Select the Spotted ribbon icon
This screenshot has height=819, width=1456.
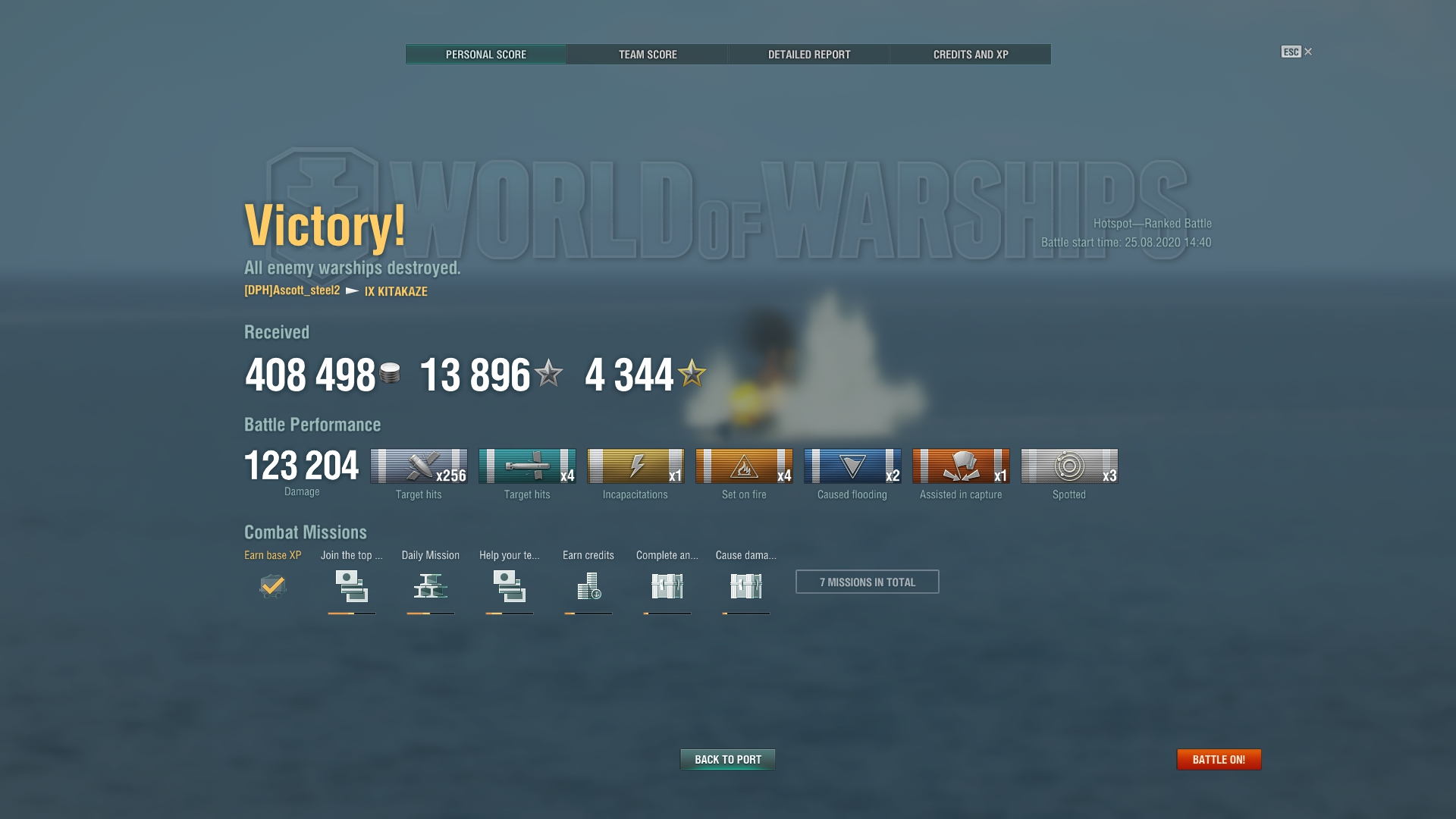[1069, 466]
